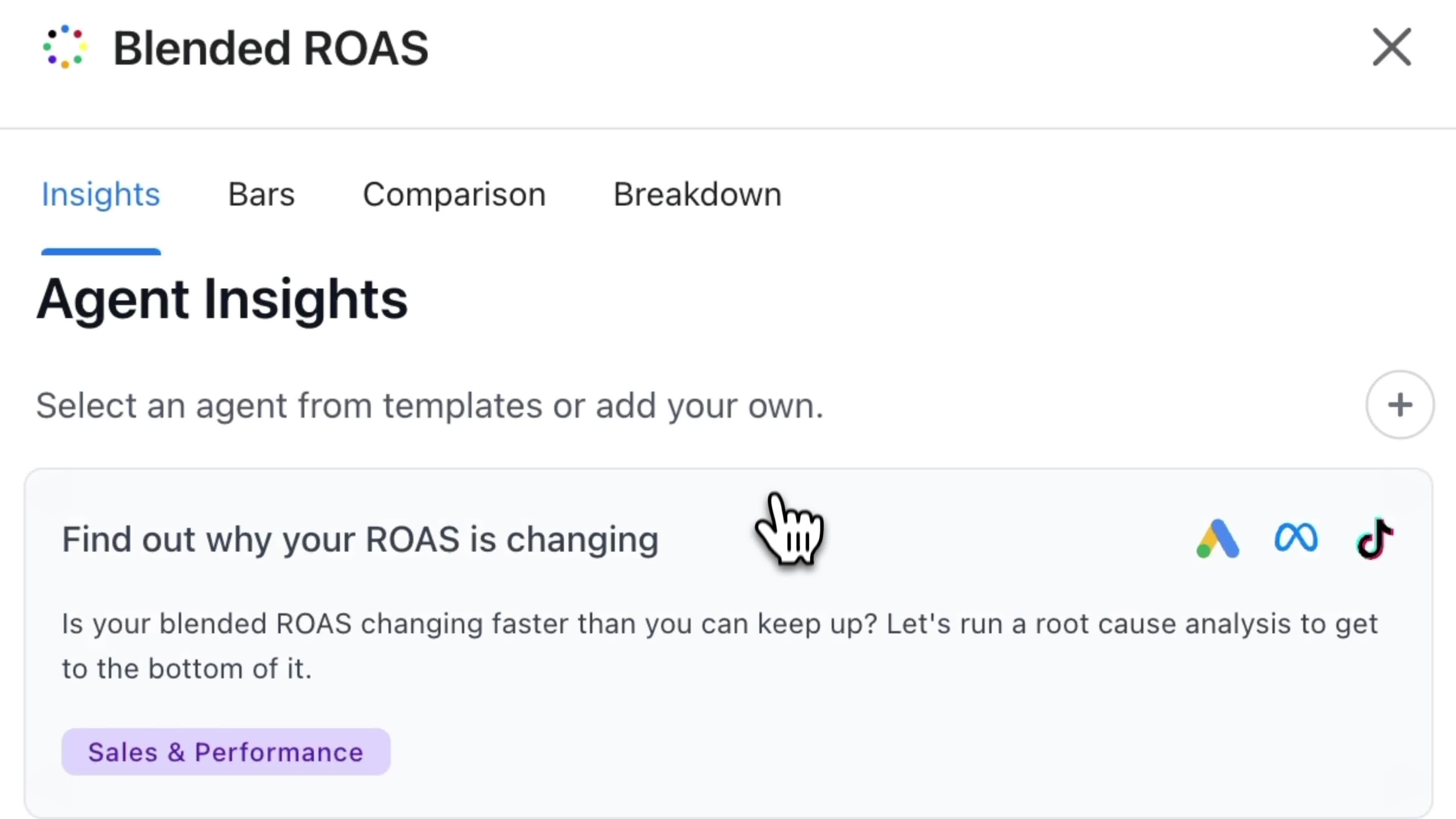Click the divider line below the header
The height and width of the screenshot is (819, 1456).
[x=728, y=129]
